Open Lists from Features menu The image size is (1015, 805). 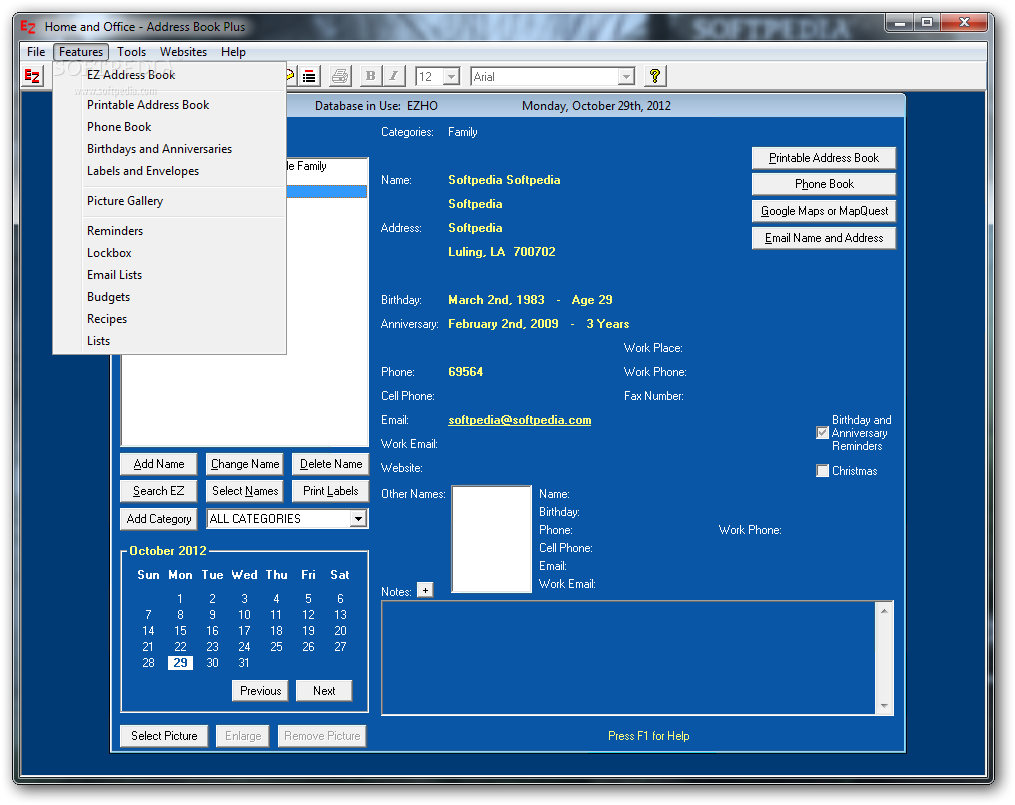[x=170, y=341]
